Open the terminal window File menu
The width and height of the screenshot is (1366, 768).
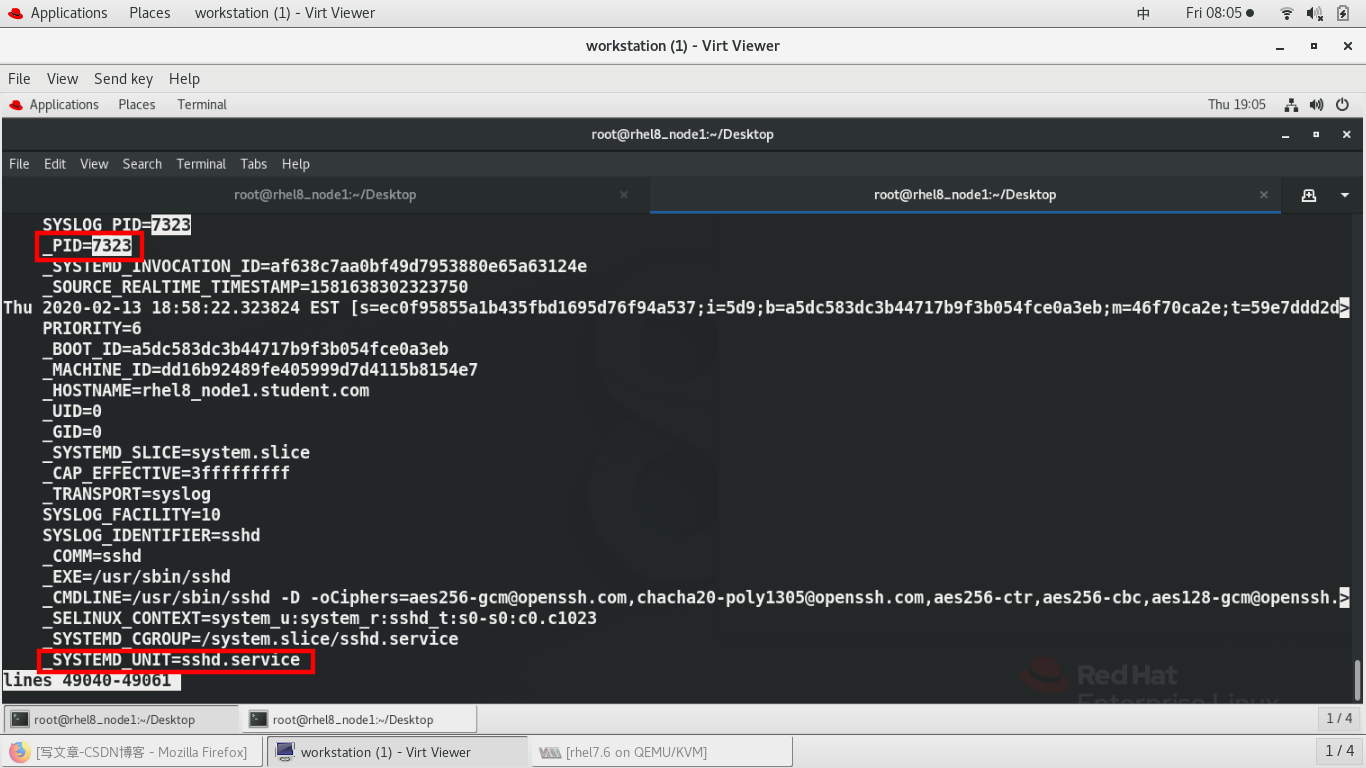pyautogui.click(x=19, y=164)
